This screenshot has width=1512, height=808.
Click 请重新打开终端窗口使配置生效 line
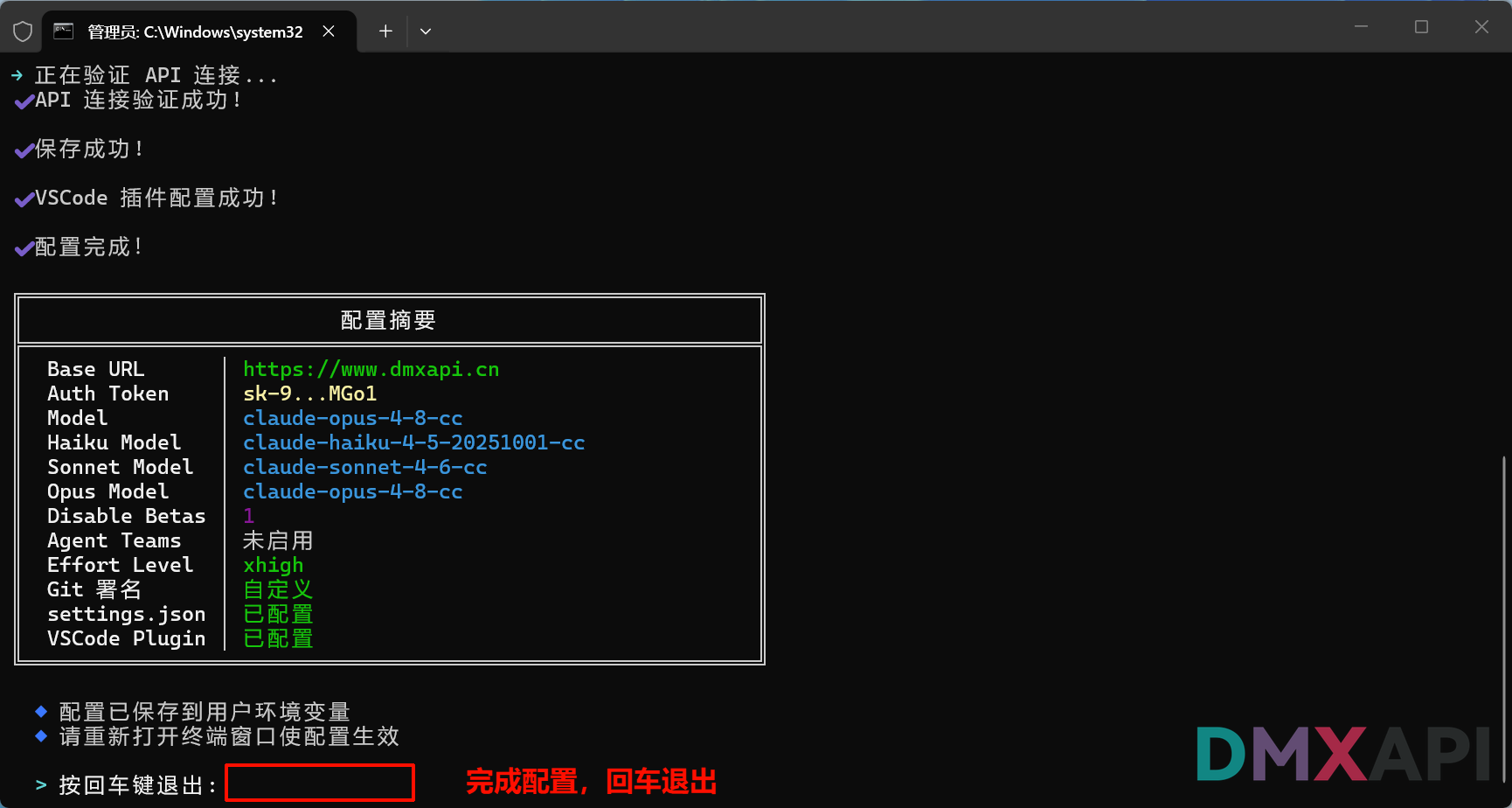229,736
